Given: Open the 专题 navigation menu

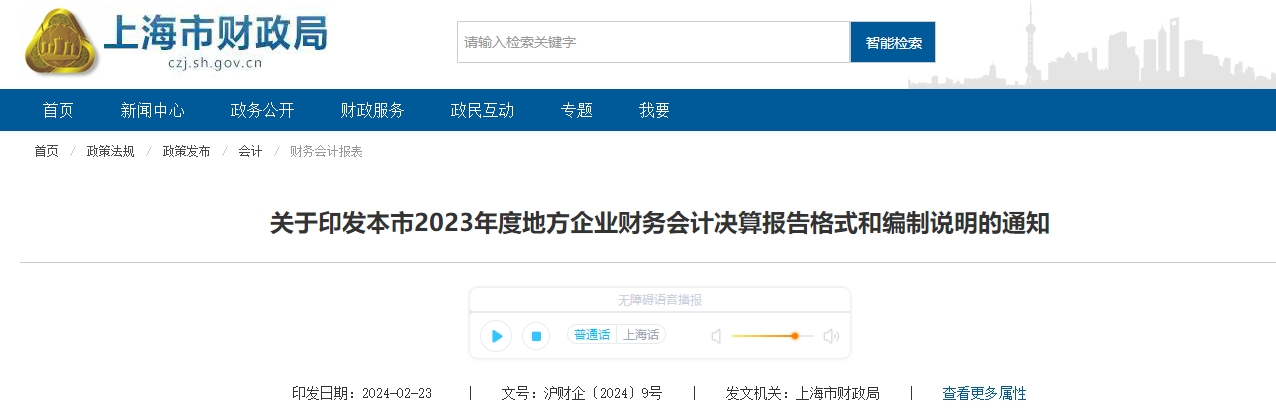Looking at the screenshot, I should 576,110.
